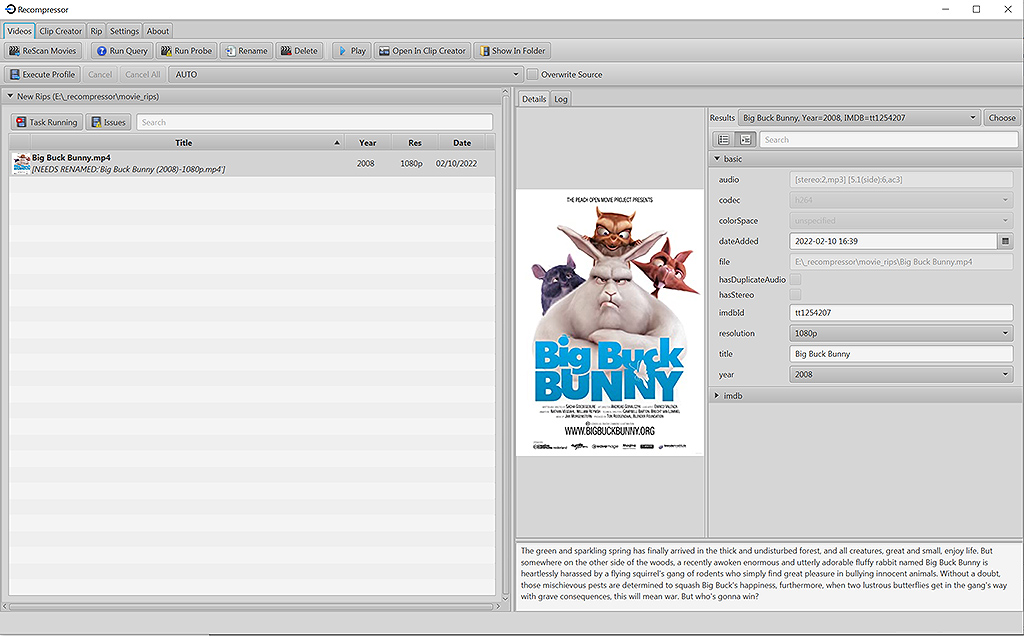Switch to the Videos tab
1024x636 pixels.
[x=19, y=31]
